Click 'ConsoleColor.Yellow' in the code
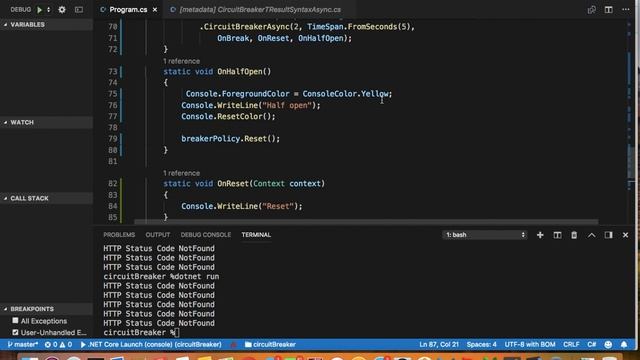Viewport: 640px width, 360px height. tap(345, 94)
